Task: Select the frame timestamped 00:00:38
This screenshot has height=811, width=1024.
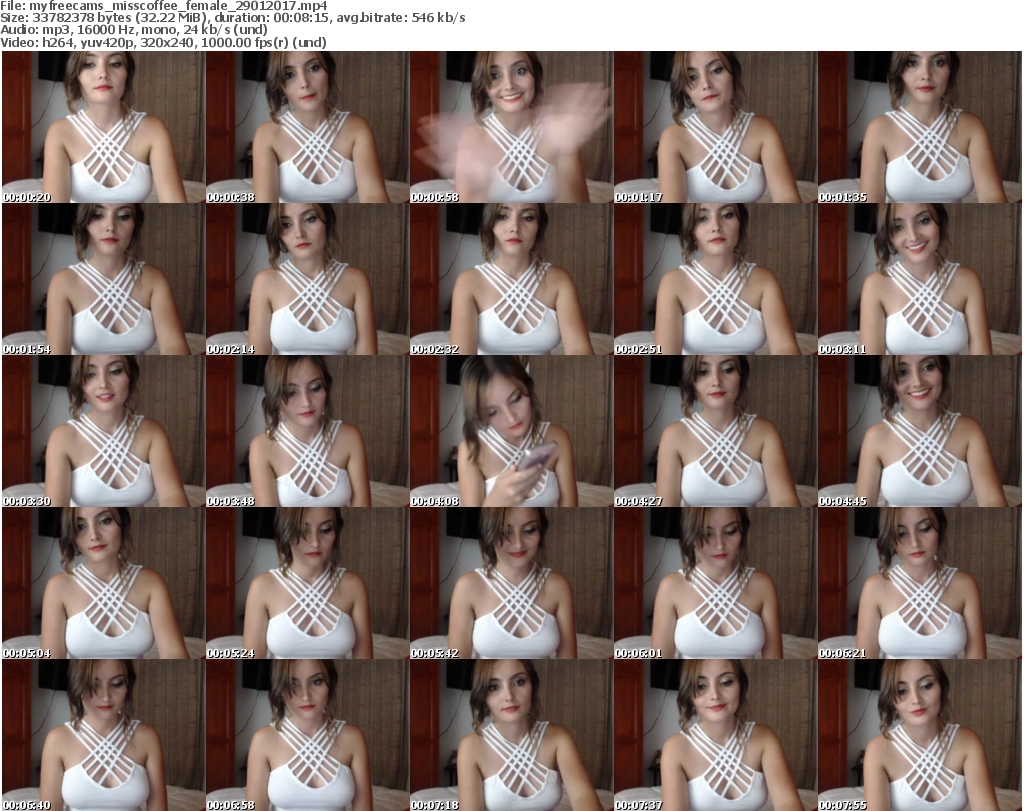Action: [x=307, y=127]
